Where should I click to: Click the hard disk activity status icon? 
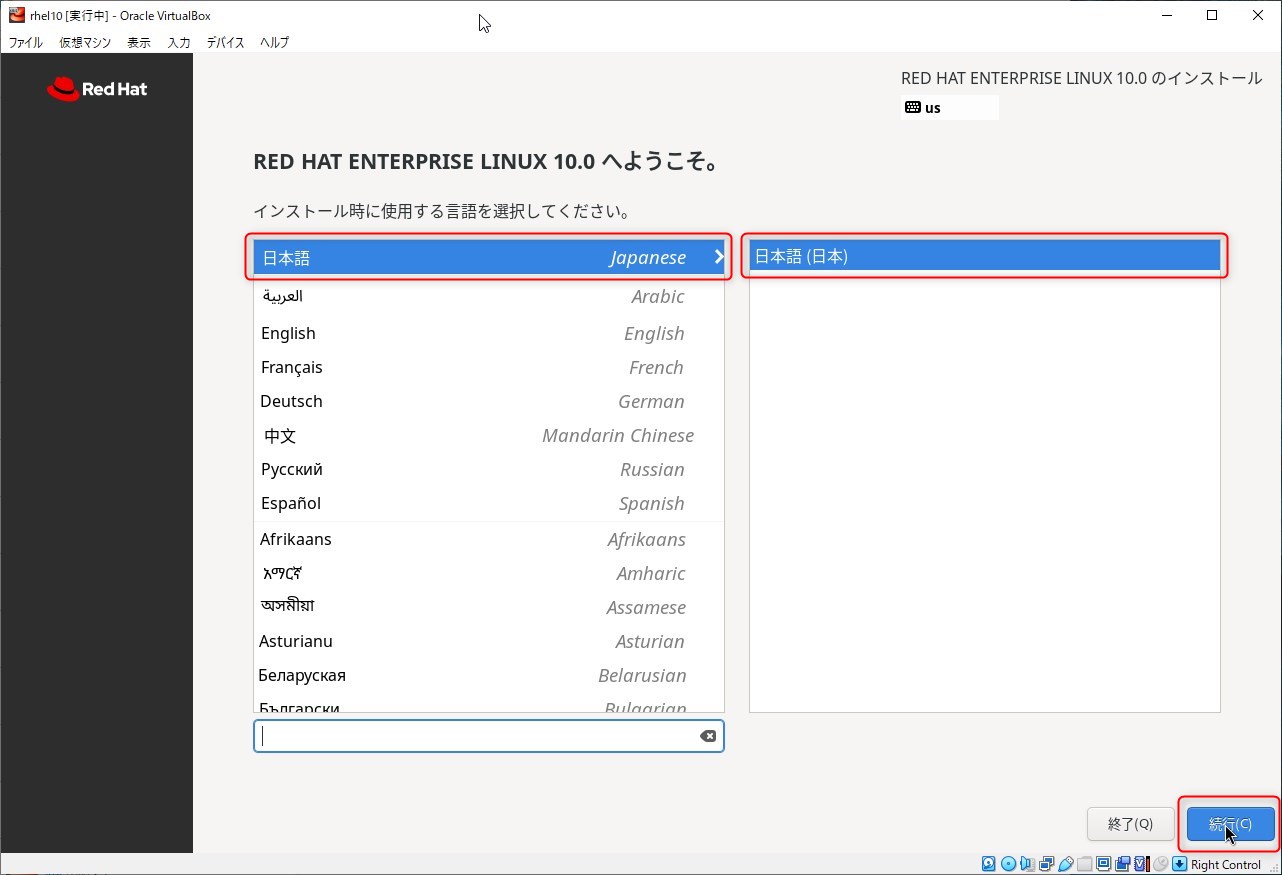pos(989,864)
